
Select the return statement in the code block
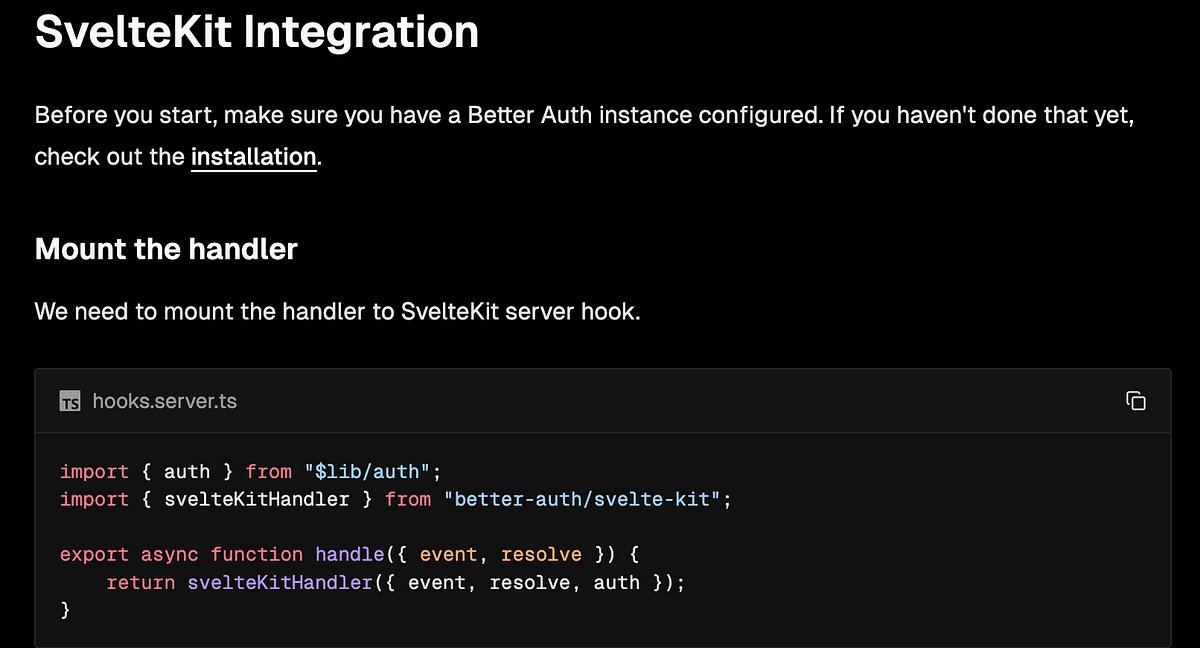click(x=141, y=582)
